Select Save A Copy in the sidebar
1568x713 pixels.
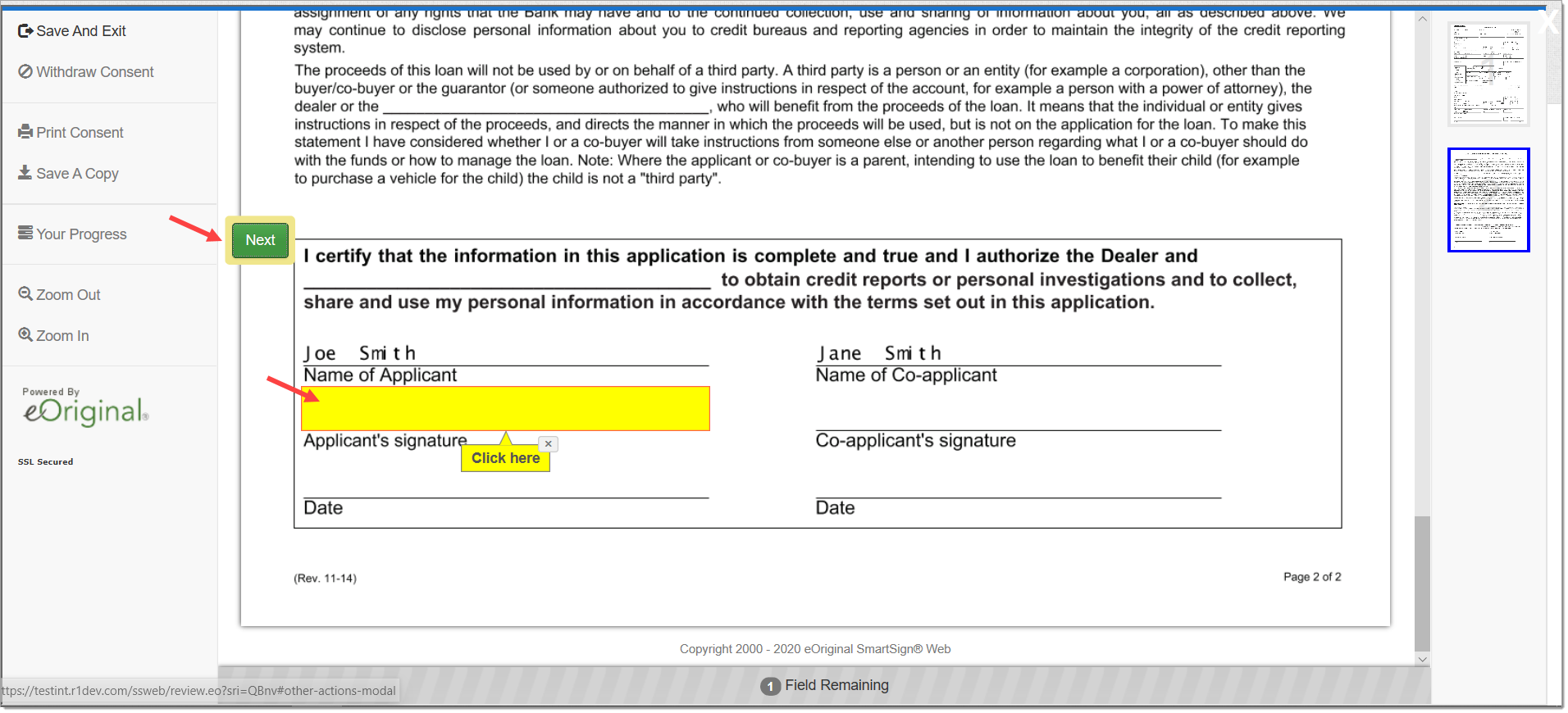click(x=69, y=174)
